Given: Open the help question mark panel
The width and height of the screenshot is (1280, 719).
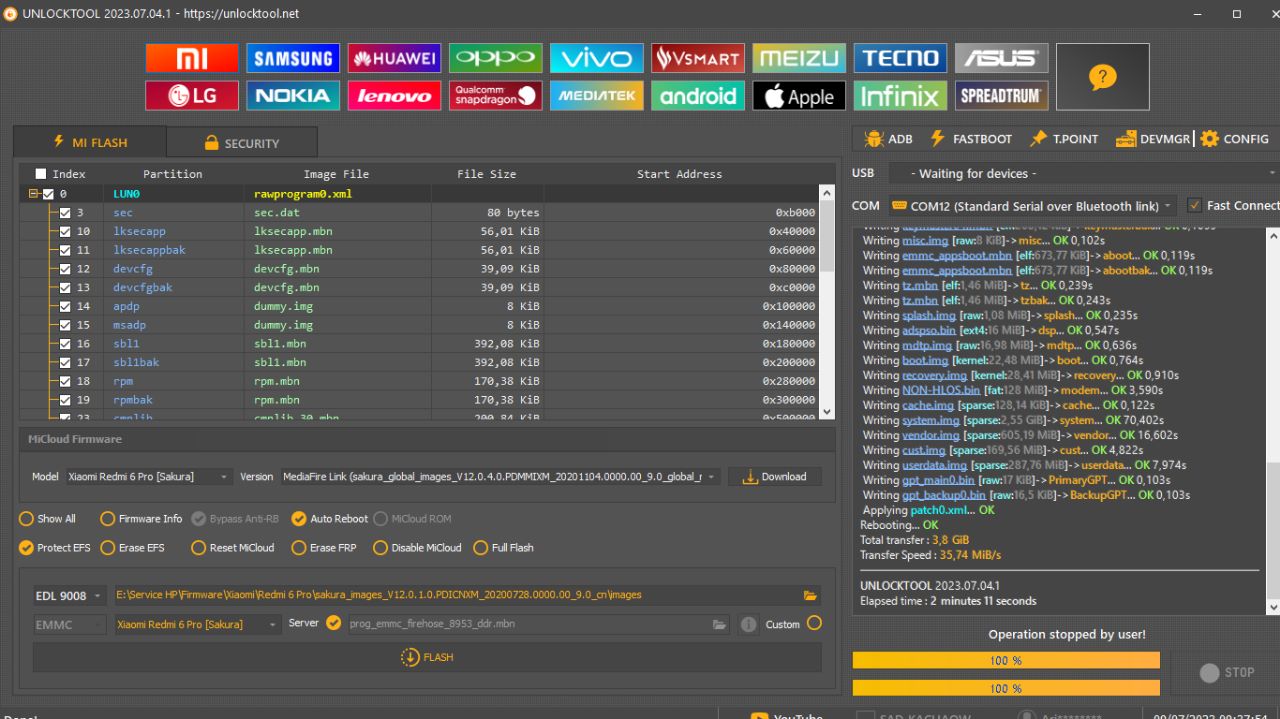Looking at the screenshot, I should pos(1102,77).
